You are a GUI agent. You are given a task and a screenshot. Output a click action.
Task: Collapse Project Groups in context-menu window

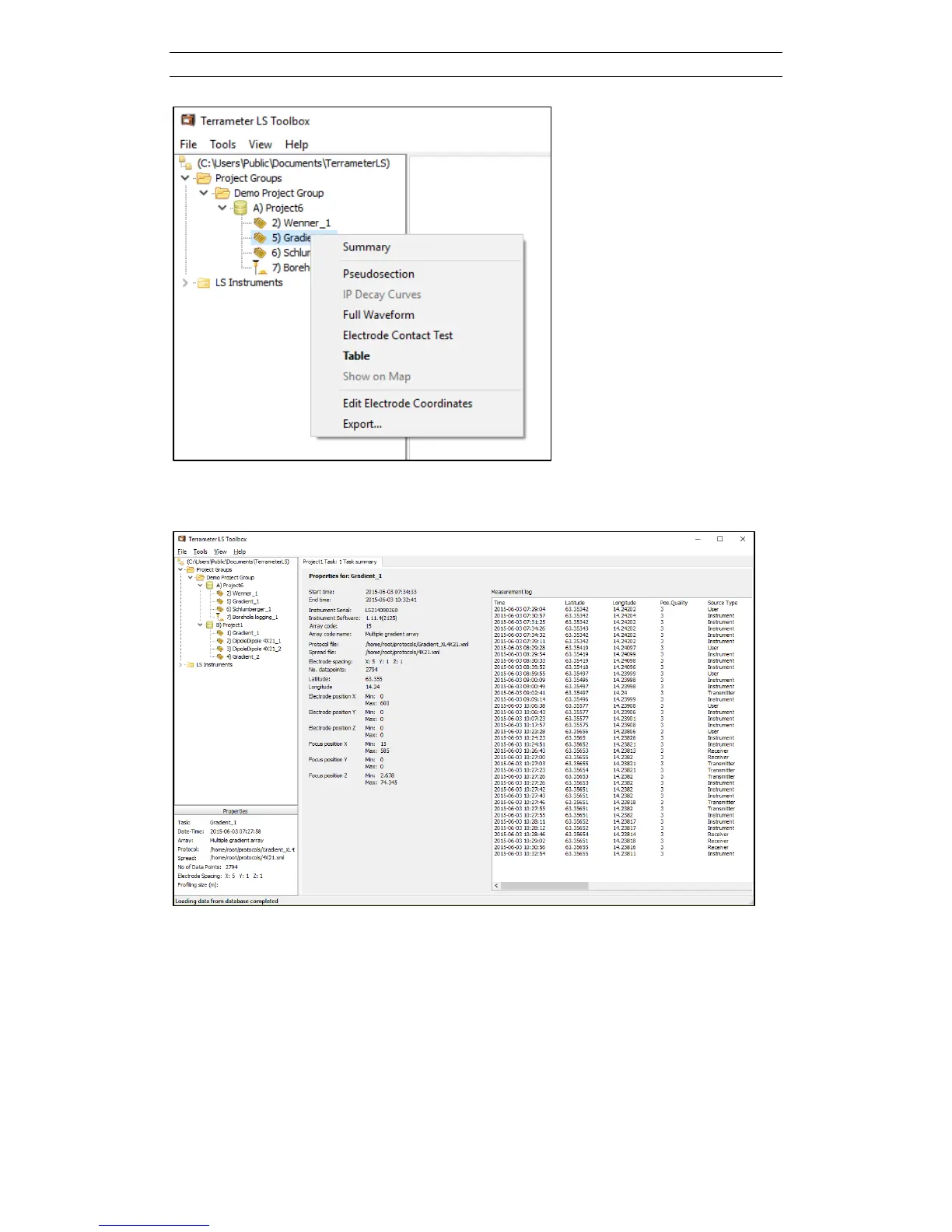pyautogui.click(x=185, y=178)
